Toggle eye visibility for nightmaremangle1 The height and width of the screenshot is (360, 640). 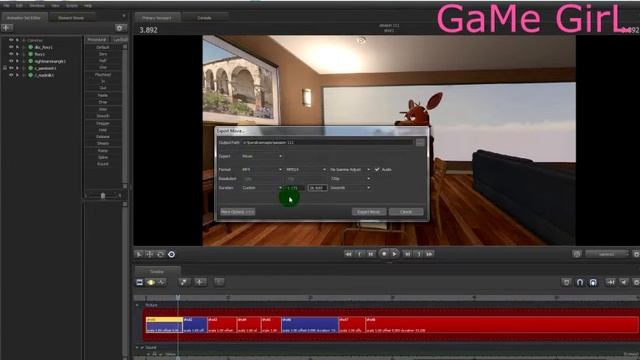[11, 61]
